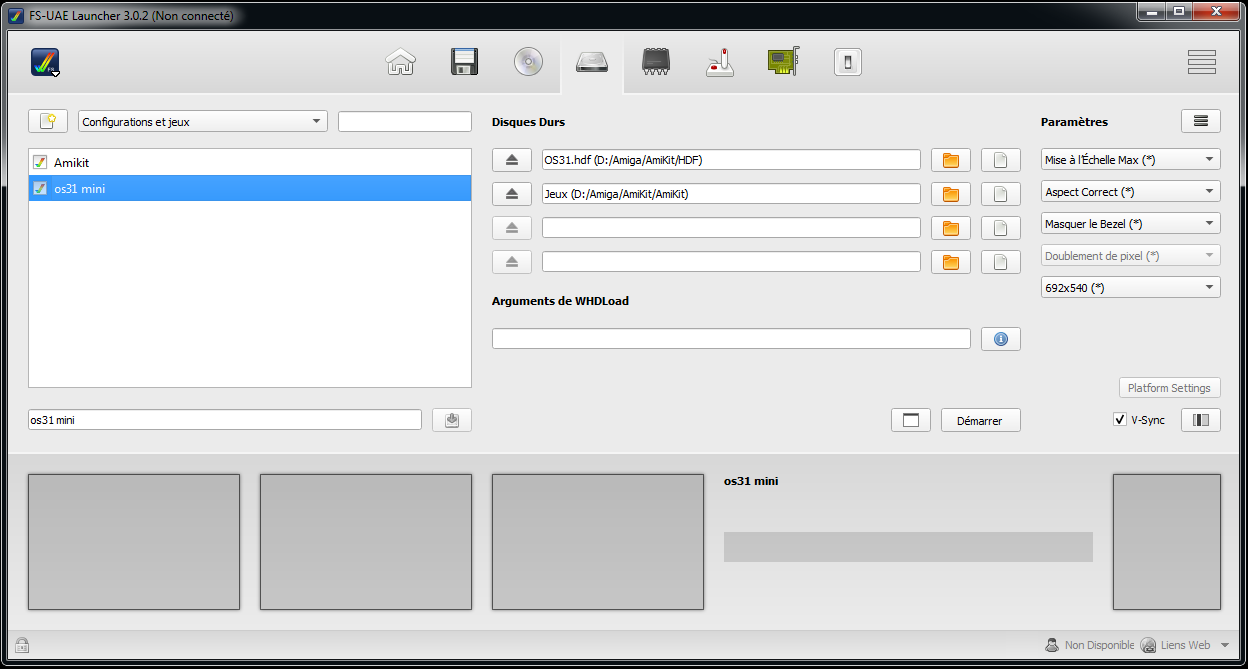The height and width of the screenshot is (669, 1248).
Task: Click the home main configuration icon
Action: pos(400,63)
